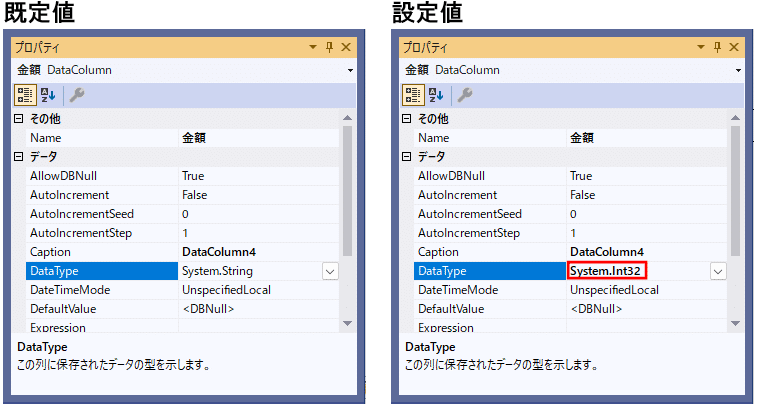This screenshot has width=758, height=407.
Task: Click Alphabetical sort icon in left 既定値 panel
Action: pos(48,95)
